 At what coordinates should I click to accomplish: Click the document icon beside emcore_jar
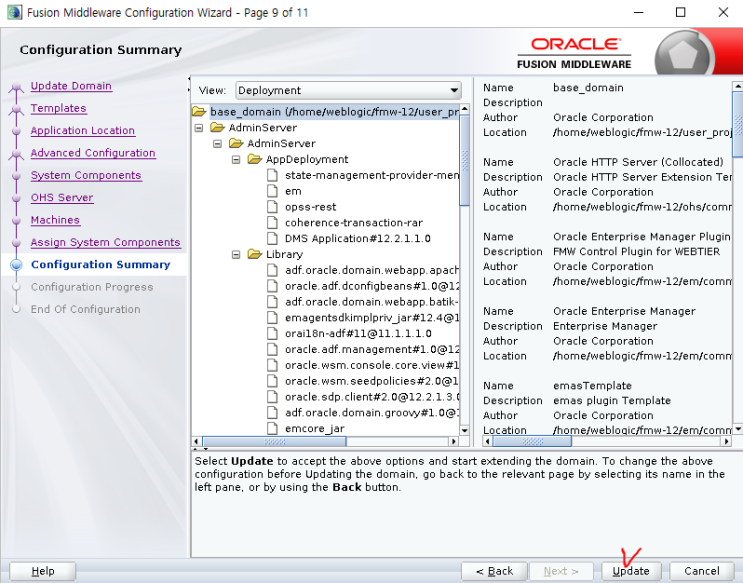click(272, 428)
